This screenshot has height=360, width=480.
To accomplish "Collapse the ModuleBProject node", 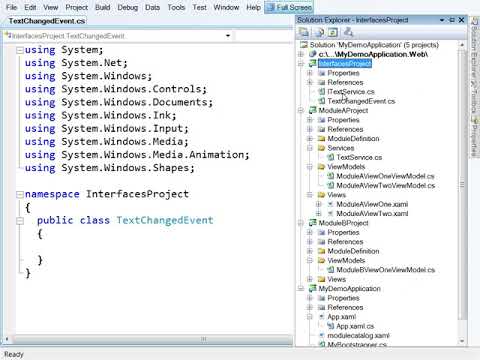I will pyautogui.click(x=301, y=223).
